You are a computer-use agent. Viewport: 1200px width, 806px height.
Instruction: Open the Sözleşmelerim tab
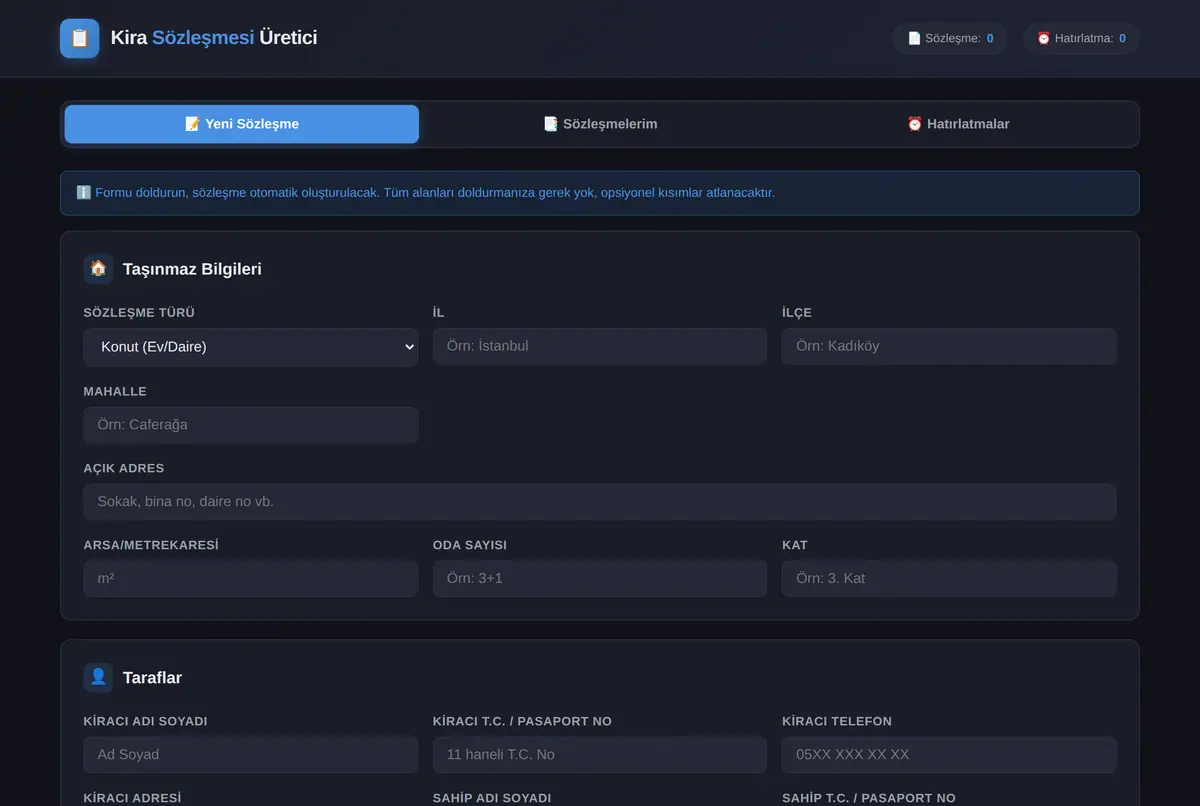coord(600,124)
